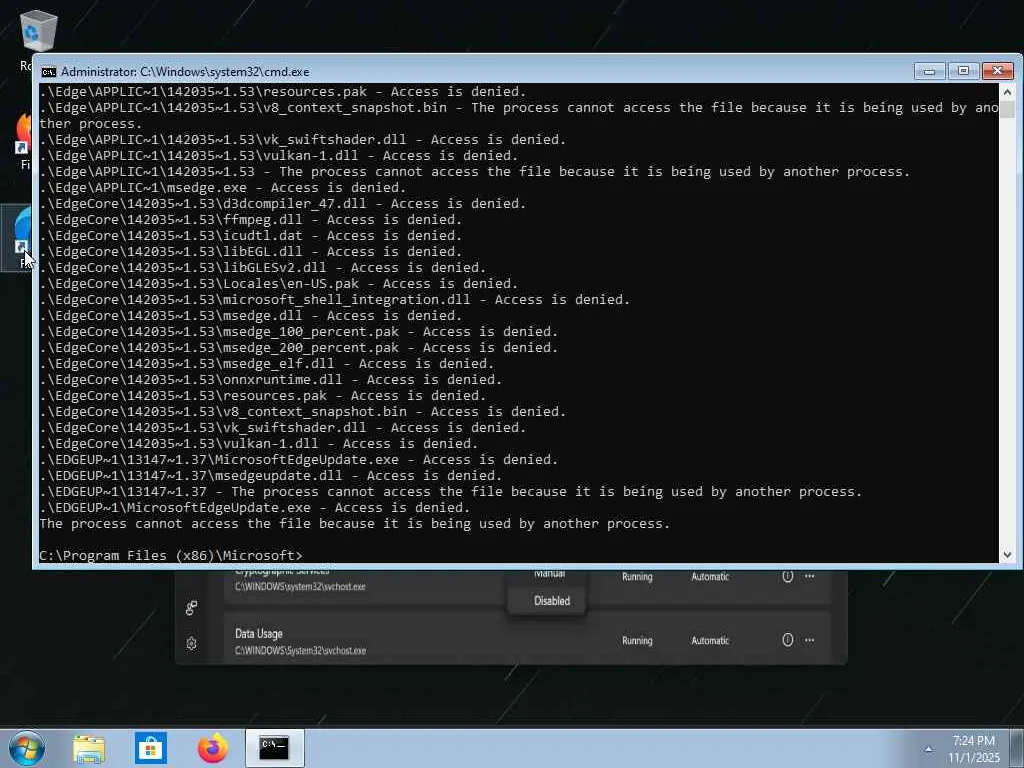Click the icudtl.dat output line

click(x=251, y=236)
